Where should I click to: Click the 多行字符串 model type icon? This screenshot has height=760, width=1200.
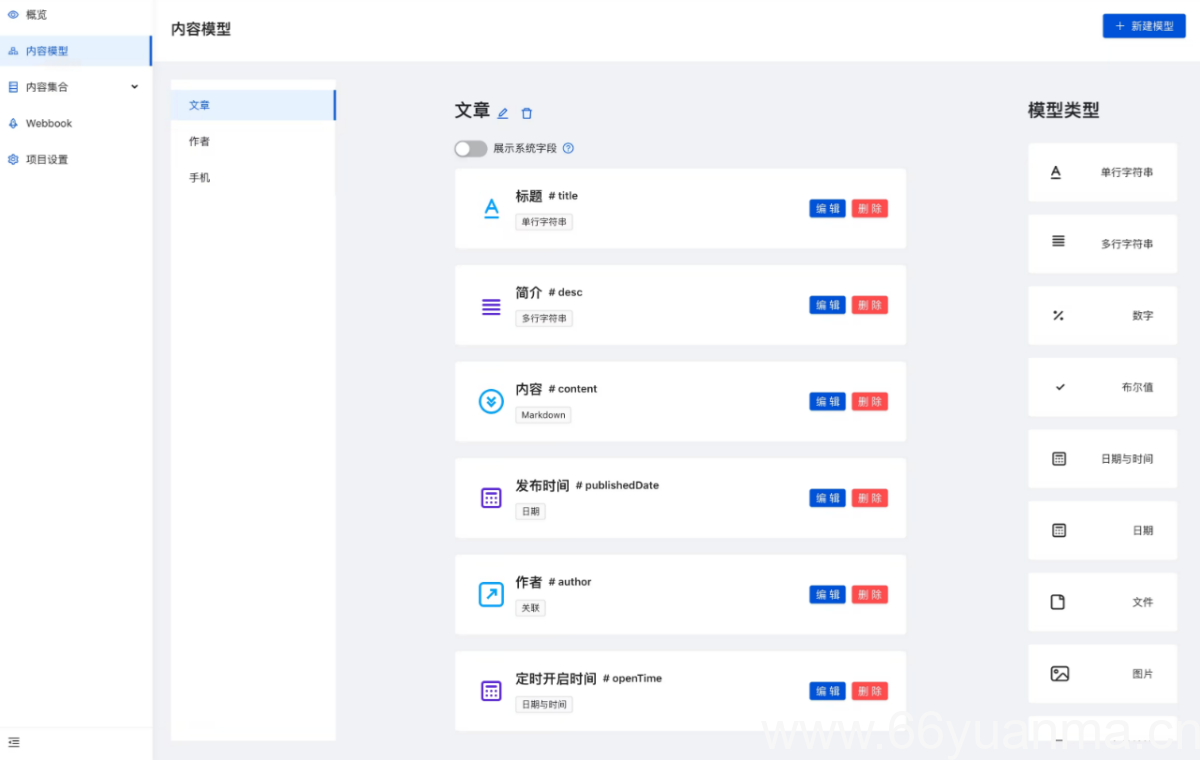1058,241
